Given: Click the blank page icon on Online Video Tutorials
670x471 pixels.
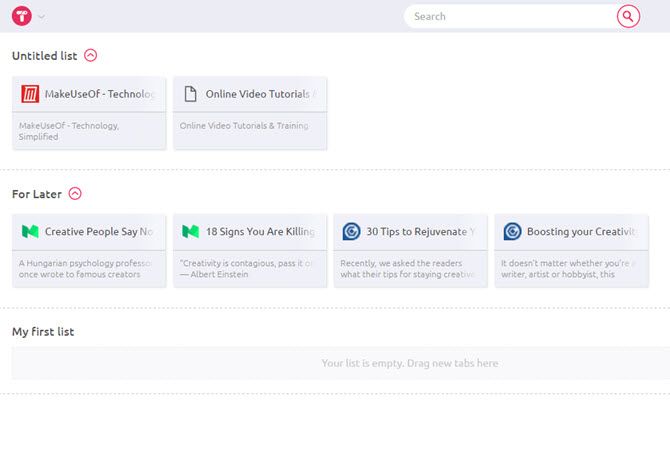Looking at the screenshot, I should pyautogui.click(x=191, y=94).
